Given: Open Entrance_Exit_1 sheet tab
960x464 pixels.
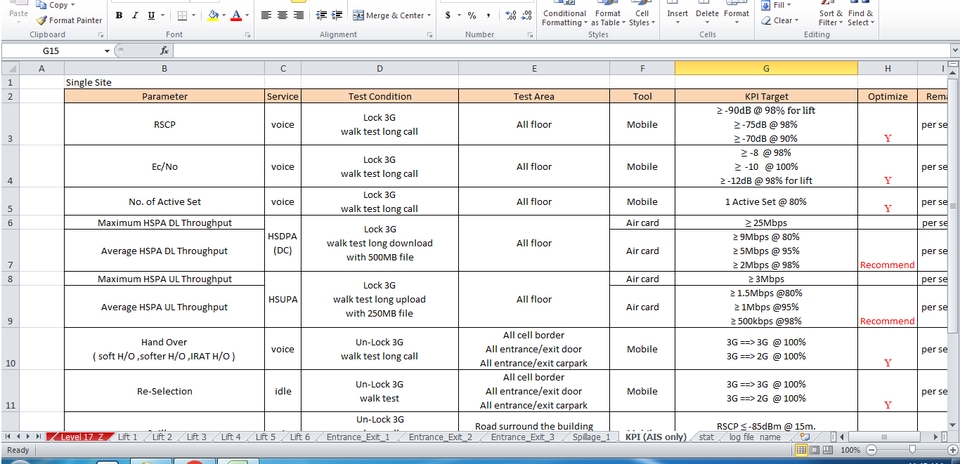Looking at the screenshot, I should 358,436.
